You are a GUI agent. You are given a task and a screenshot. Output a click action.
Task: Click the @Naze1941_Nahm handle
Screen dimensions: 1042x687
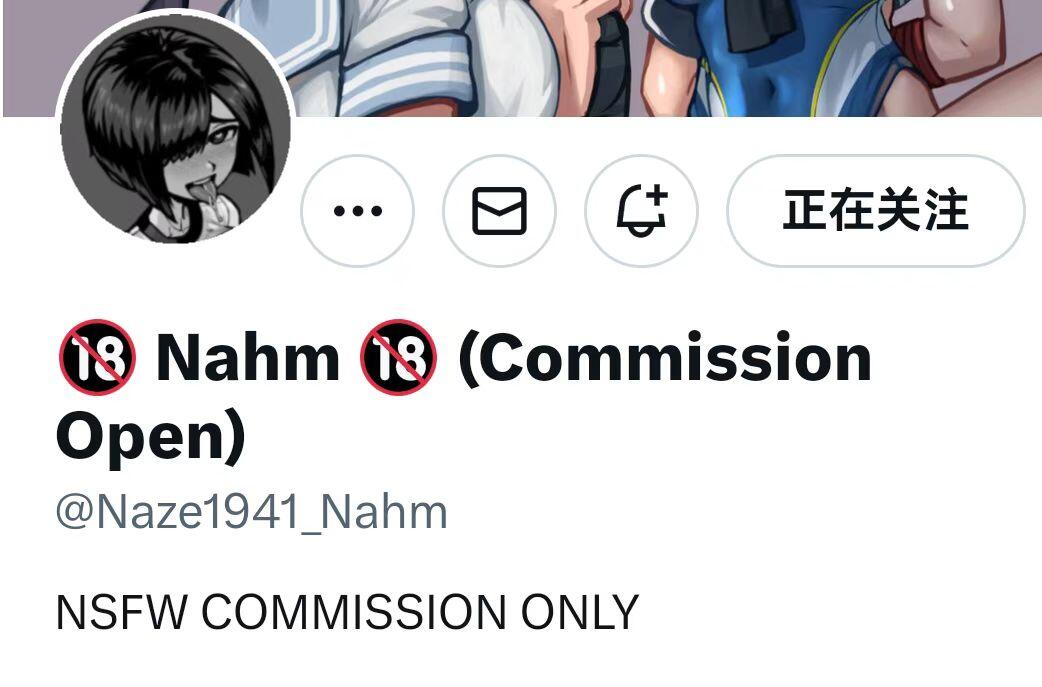tap(252, 512)
